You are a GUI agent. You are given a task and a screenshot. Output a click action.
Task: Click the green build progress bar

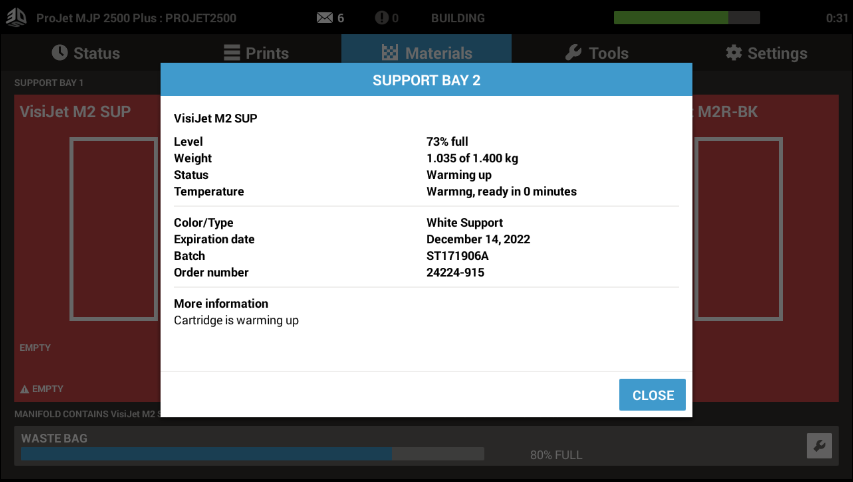click(685, 18)
